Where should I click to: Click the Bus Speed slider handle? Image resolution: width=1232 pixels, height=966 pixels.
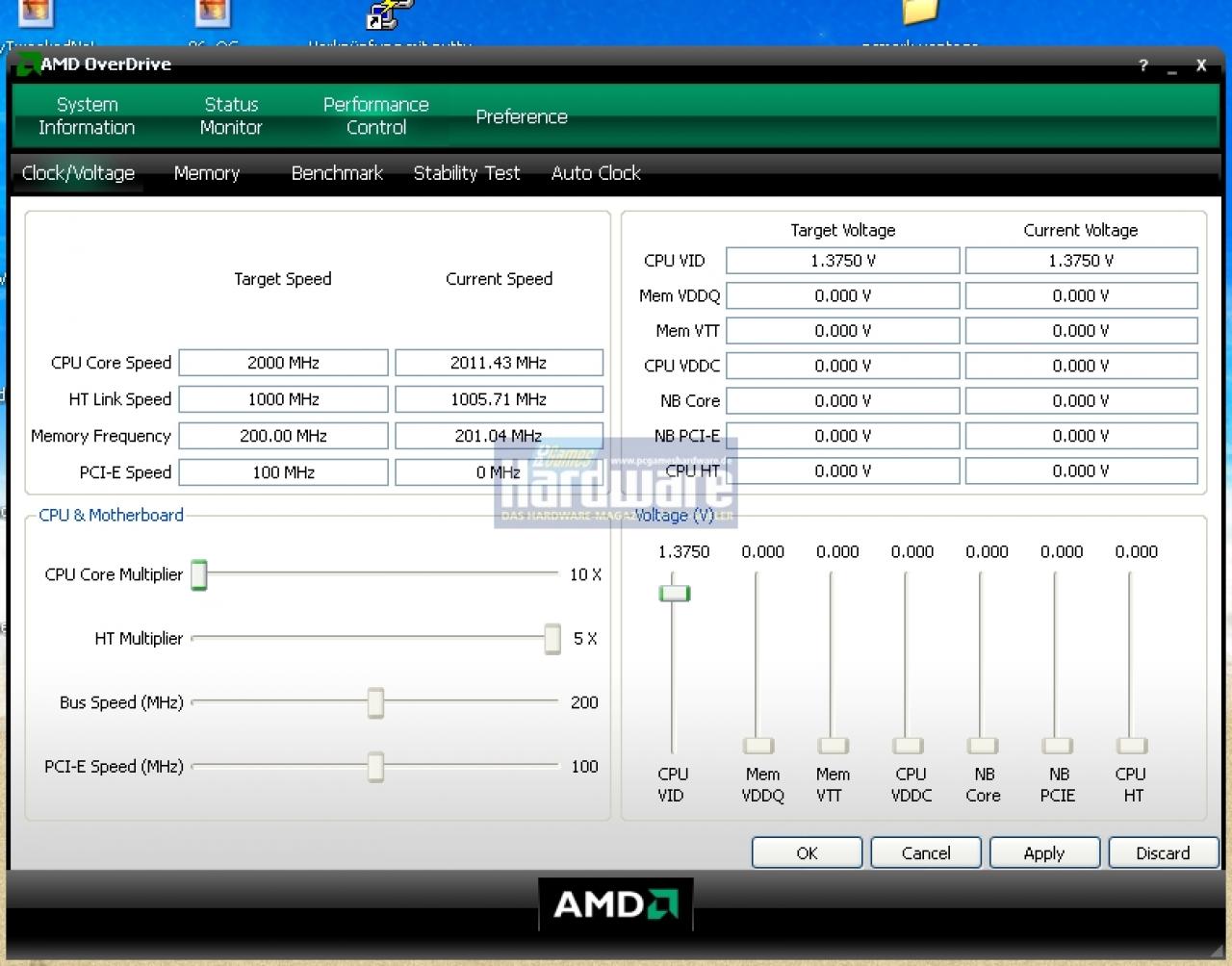(x=375, y=702)
